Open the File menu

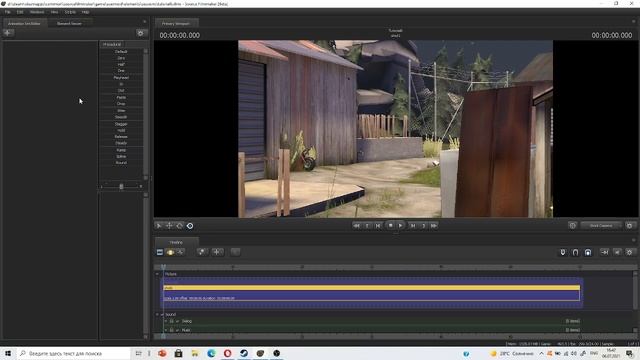(8, 12)
